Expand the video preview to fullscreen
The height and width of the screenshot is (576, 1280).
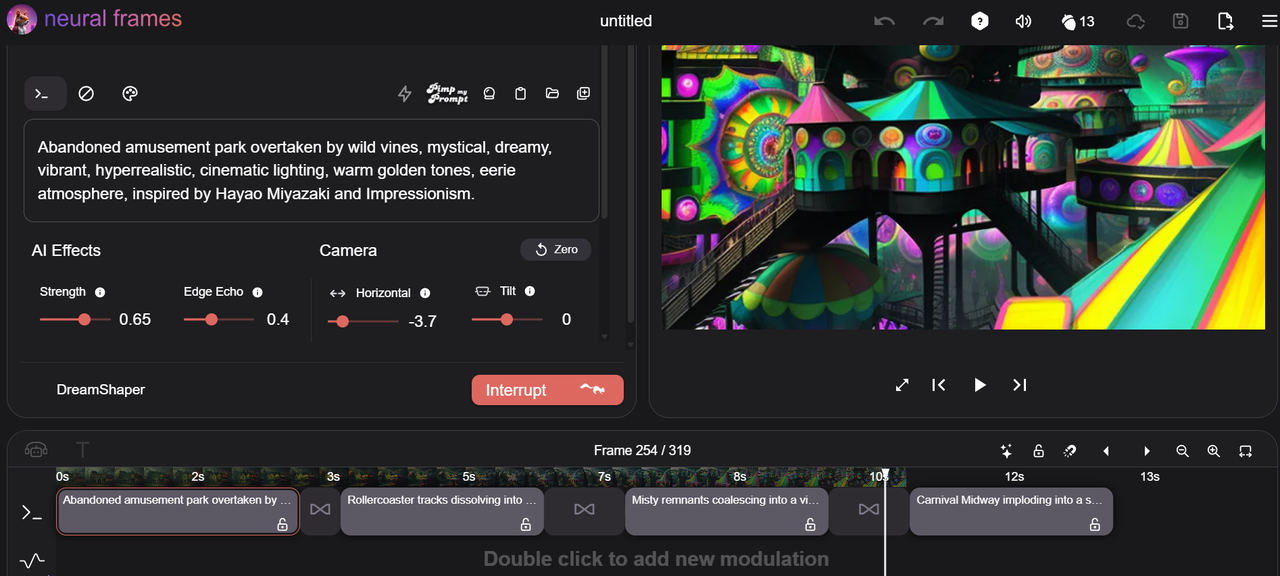pyautogui.click(x=901, y=385)
